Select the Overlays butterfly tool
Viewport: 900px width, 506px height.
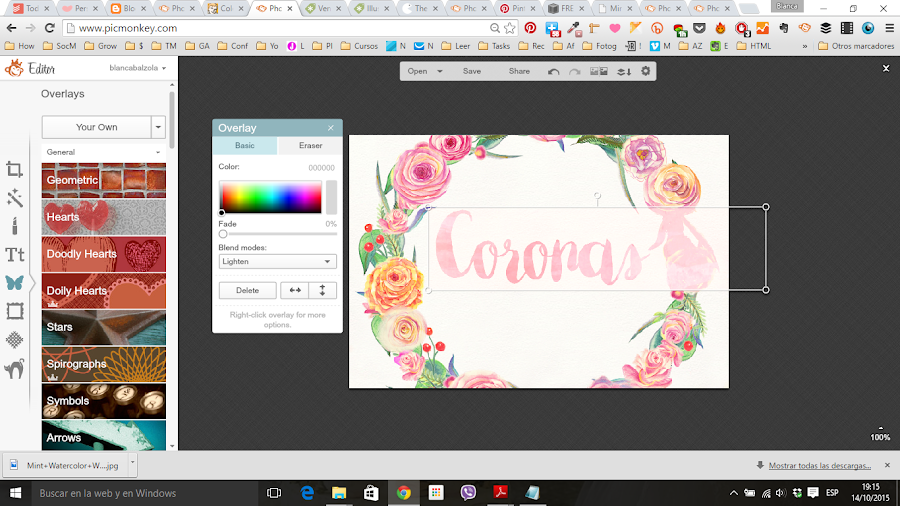coord(14,282)
